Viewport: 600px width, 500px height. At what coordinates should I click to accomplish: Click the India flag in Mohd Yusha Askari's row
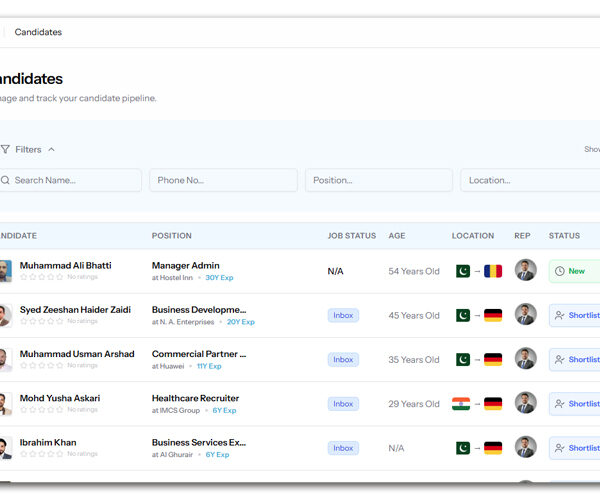coord(462,404)
